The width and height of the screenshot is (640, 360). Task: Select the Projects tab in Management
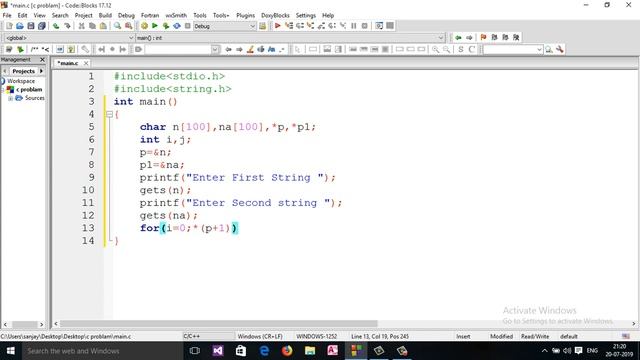point(24,71)
